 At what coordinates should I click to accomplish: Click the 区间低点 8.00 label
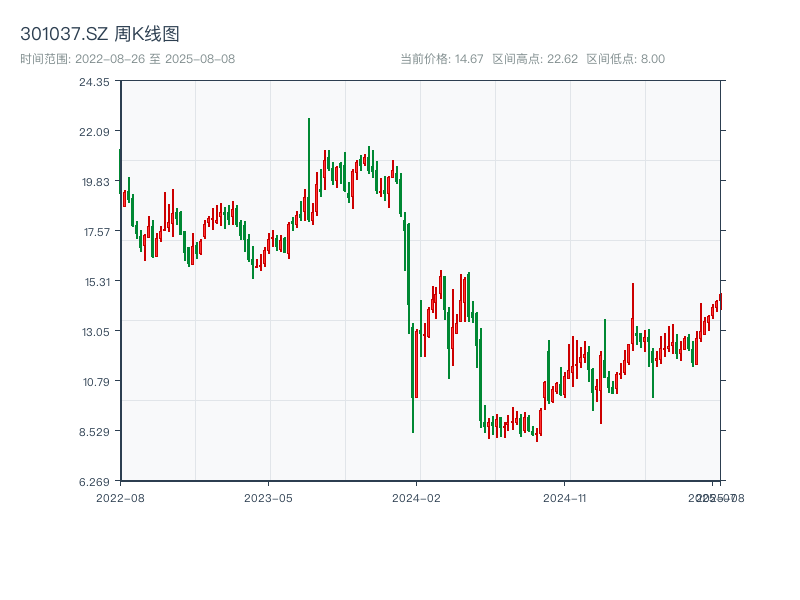click(625, 59)
